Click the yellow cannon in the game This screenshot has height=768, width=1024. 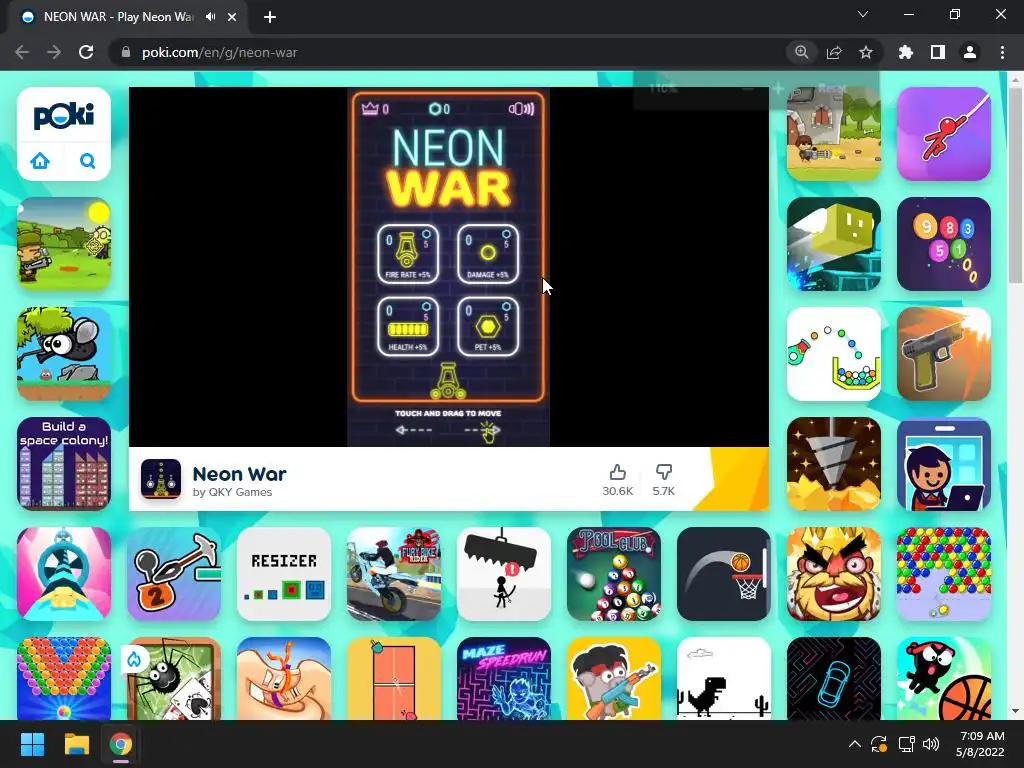448,381
